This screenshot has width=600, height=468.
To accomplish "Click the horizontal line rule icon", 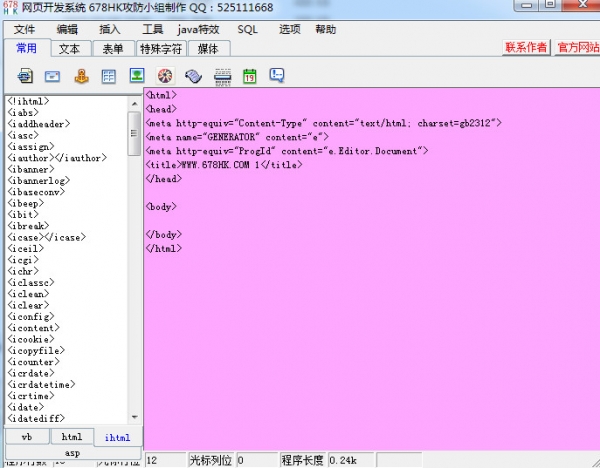I will [x=222, y=75].
